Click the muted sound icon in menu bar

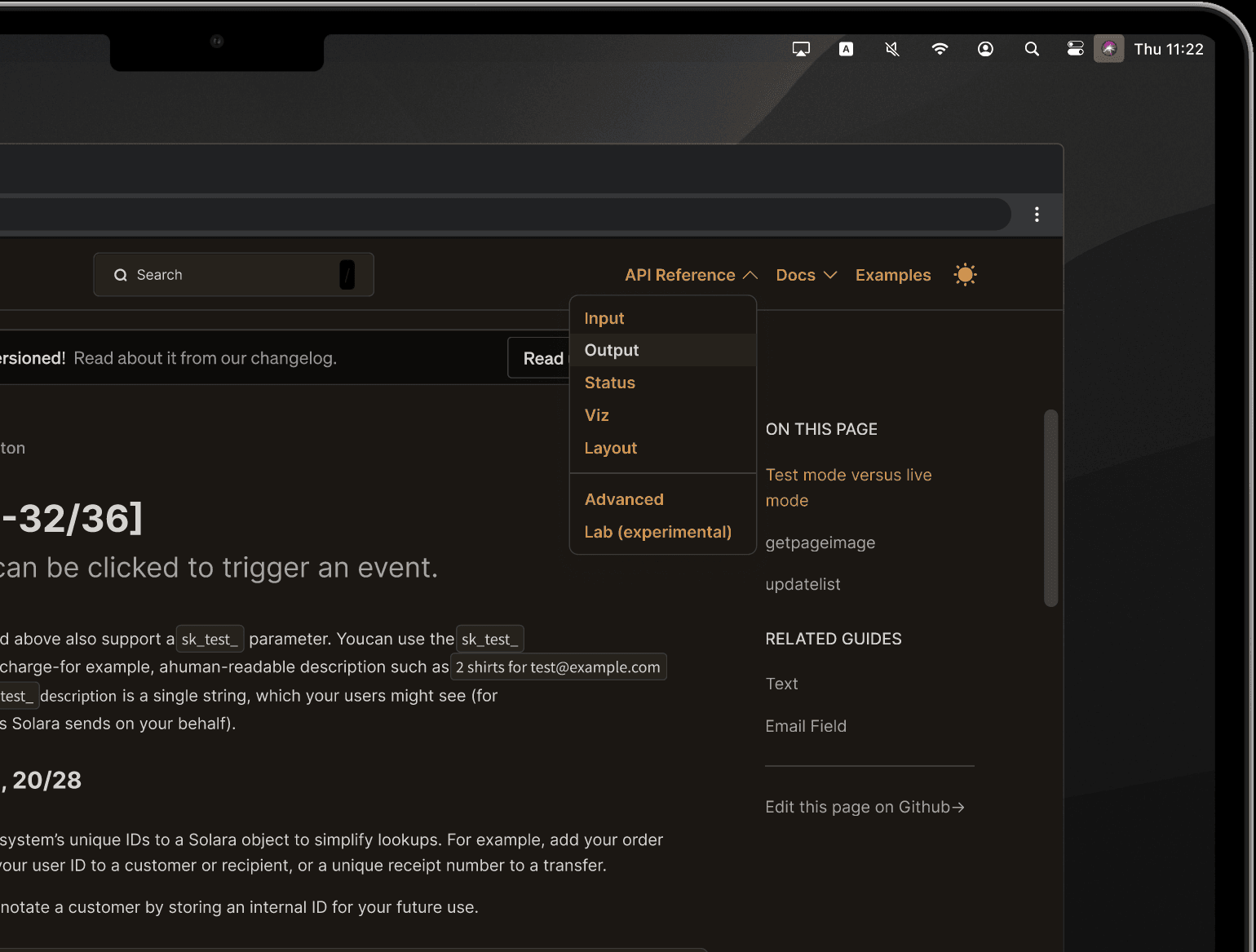892,49
